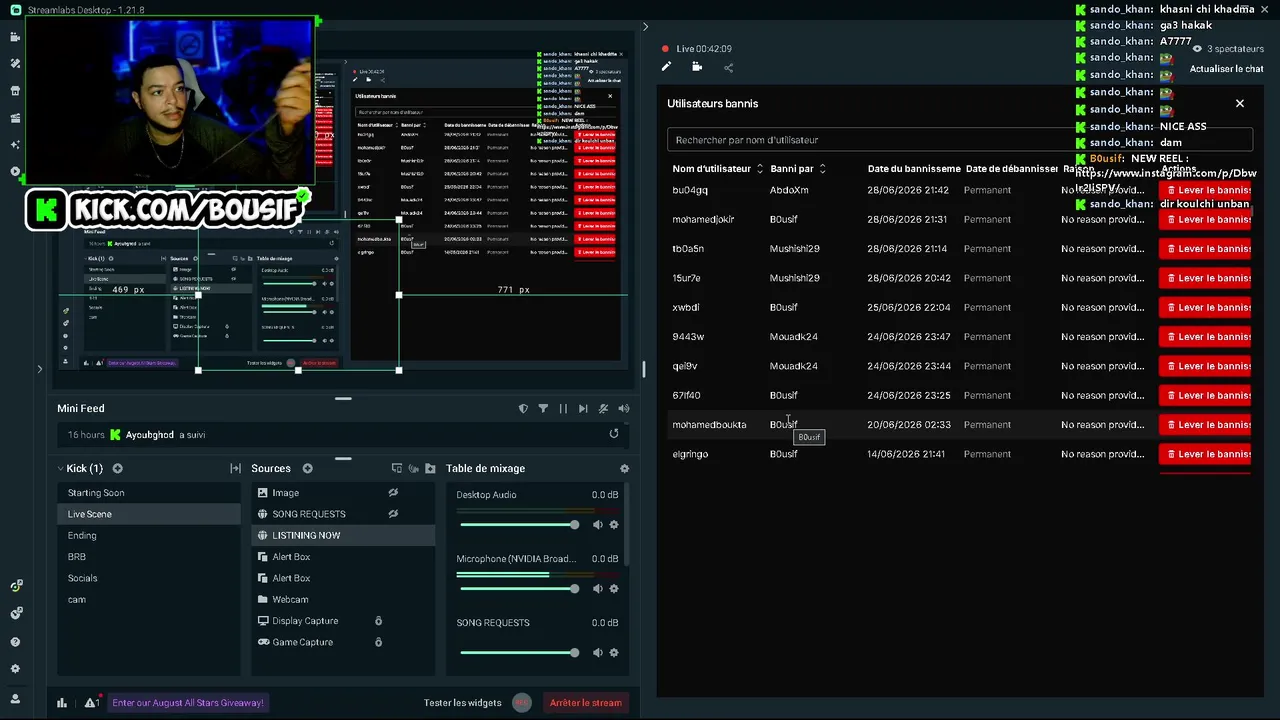Click Actualiser le chat

coord(1226,69)
